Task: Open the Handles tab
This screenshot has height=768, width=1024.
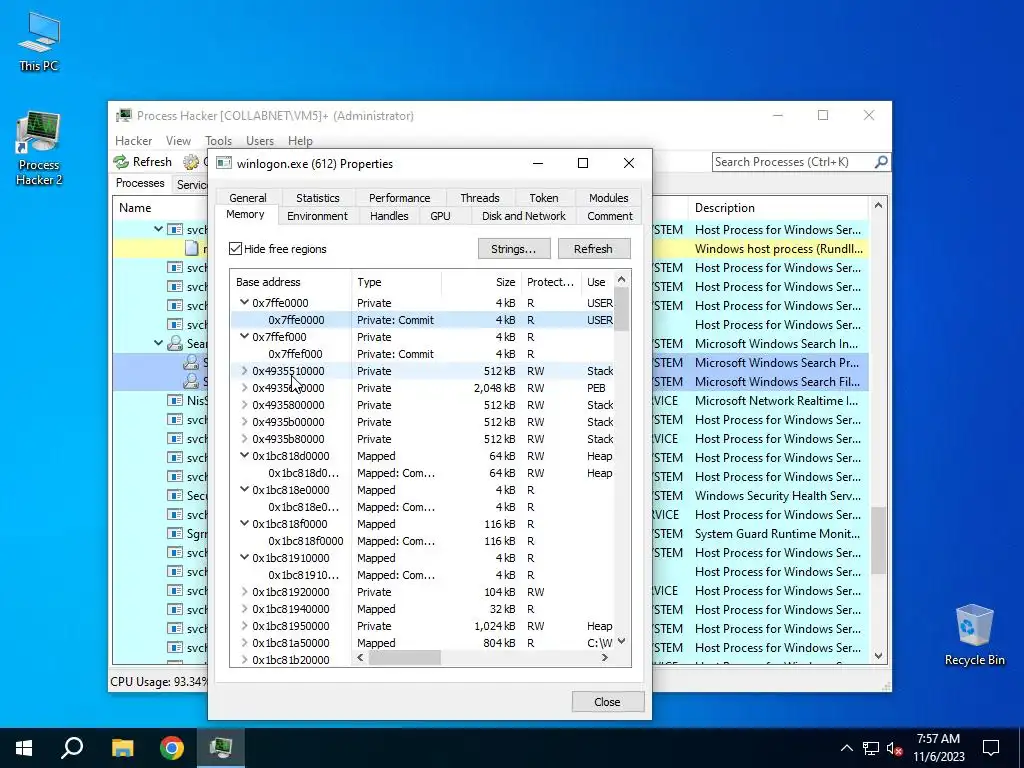Action: (x=389, y=216)
